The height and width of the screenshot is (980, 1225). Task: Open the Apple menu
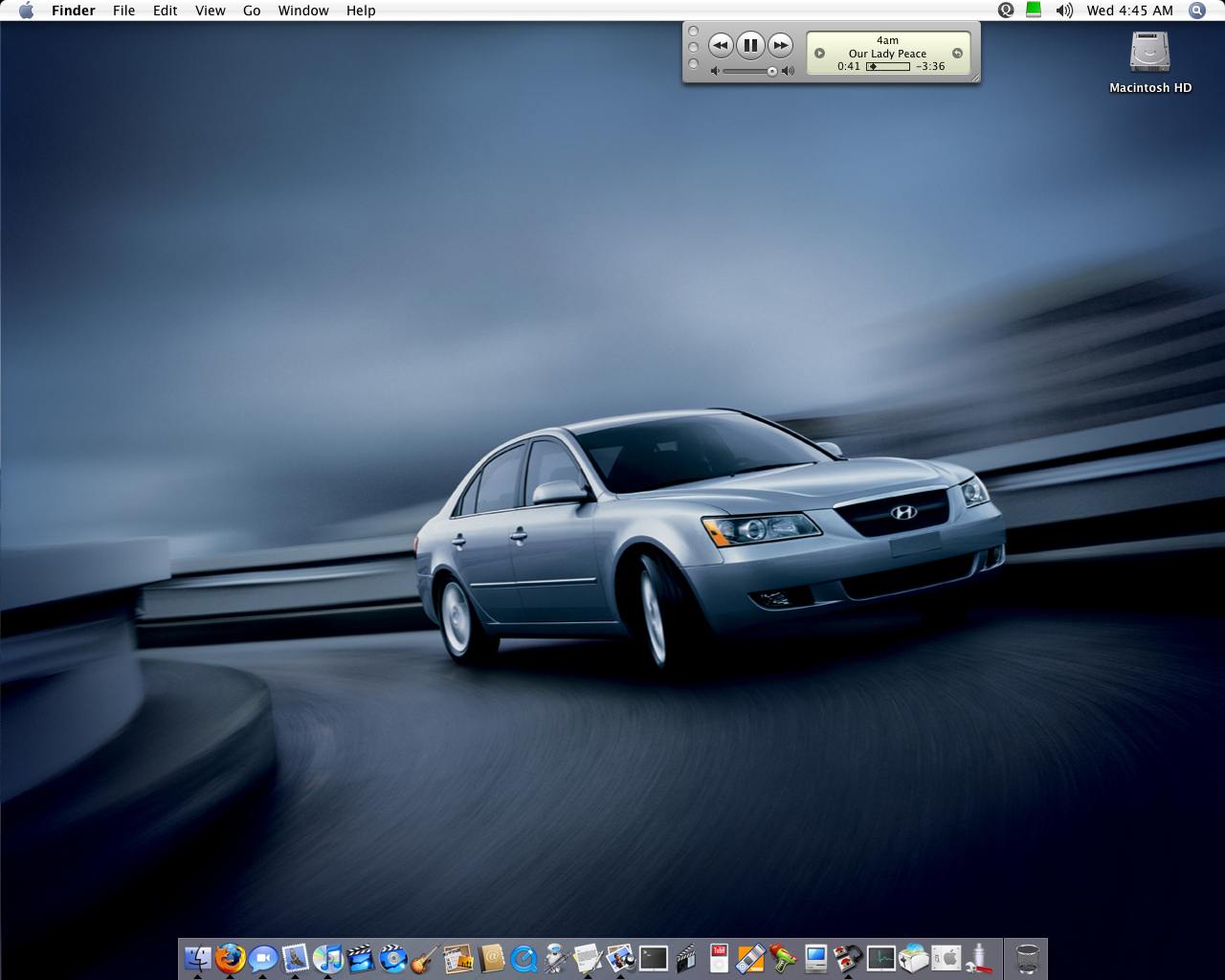pyautogui.click(x=26, y=11)
